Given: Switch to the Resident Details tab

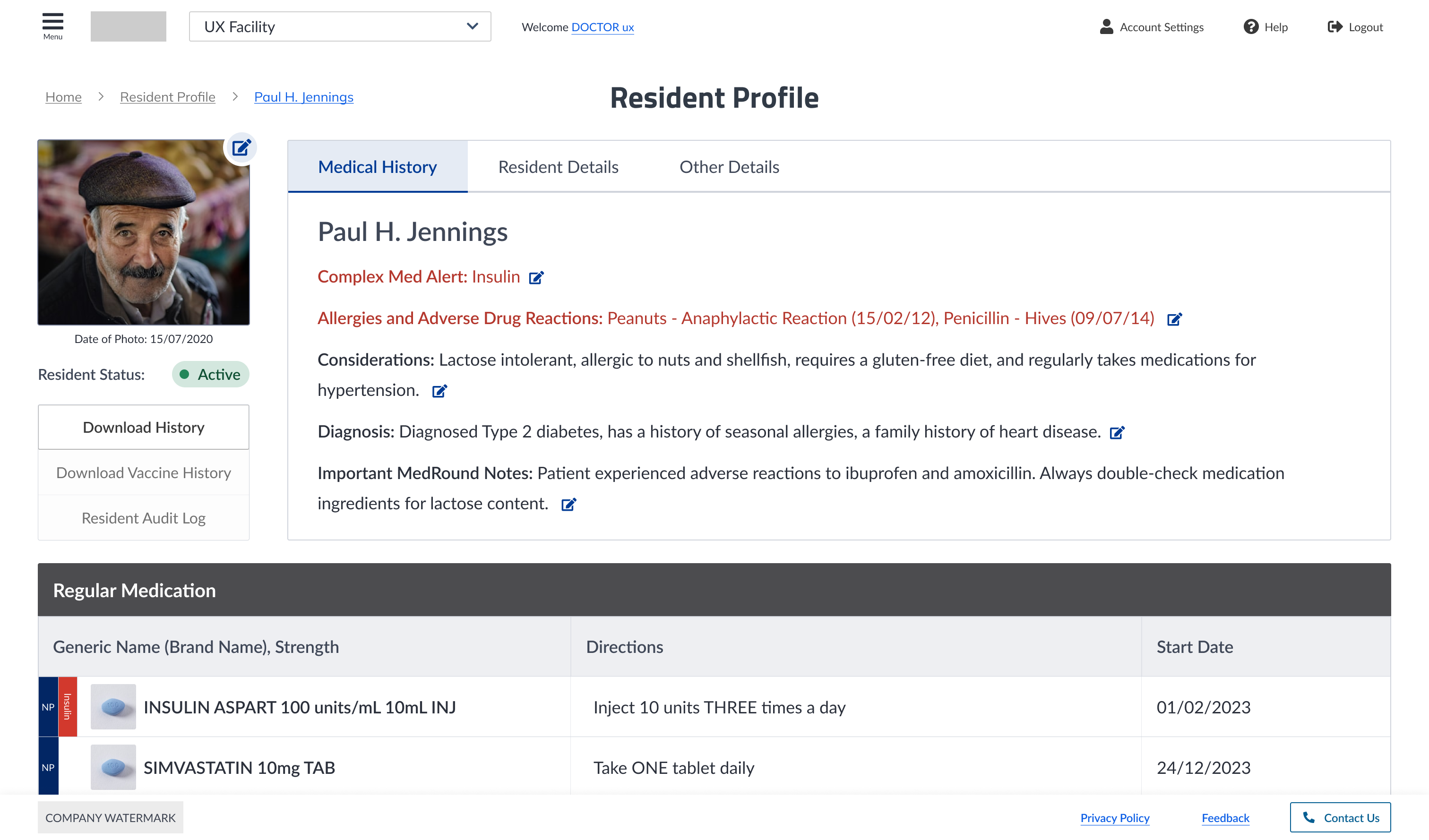Looking at the screenshot, I should point(558,166).
